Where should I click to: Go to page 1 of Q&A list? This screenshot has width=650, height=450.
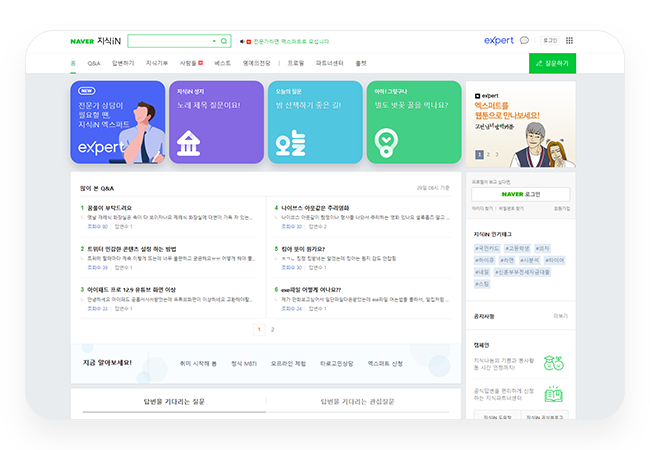point(259,329)
